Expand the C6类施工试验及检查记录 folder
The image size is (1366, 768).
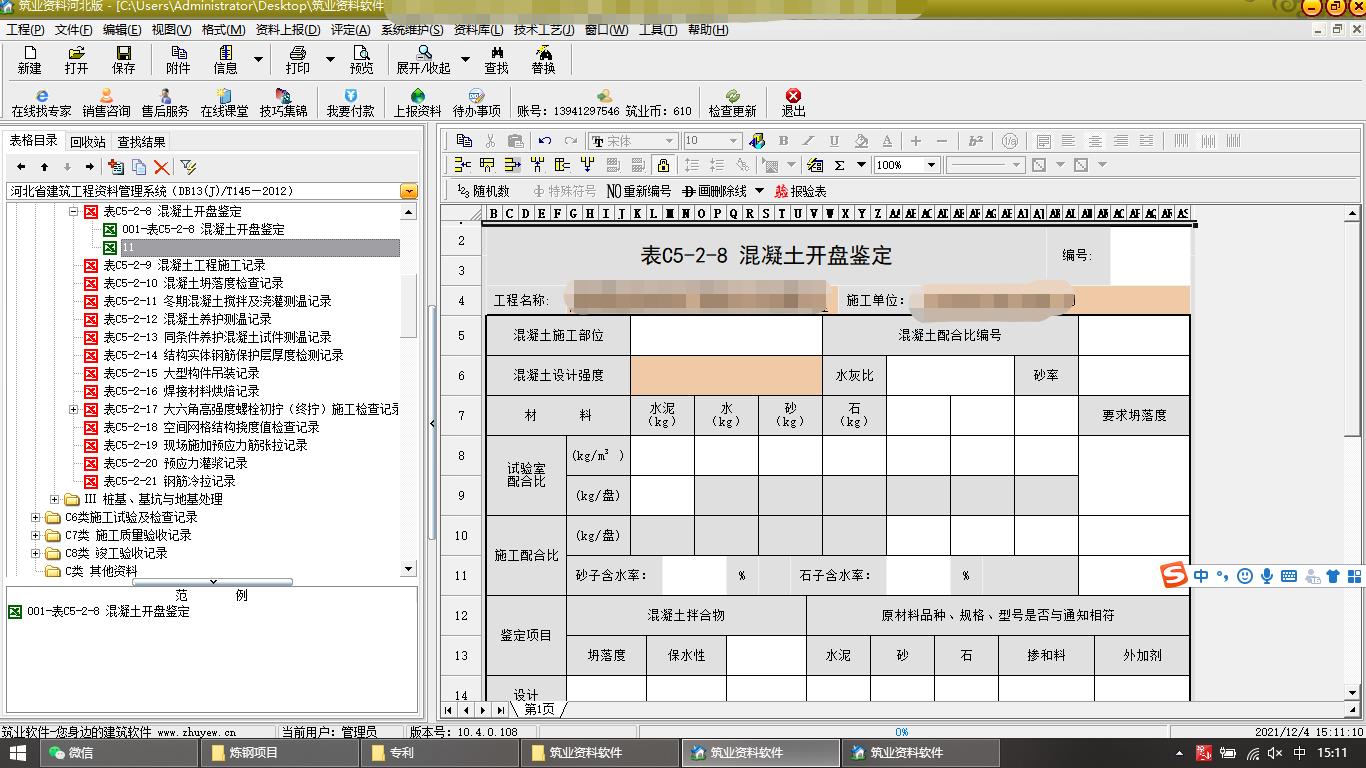36,518
